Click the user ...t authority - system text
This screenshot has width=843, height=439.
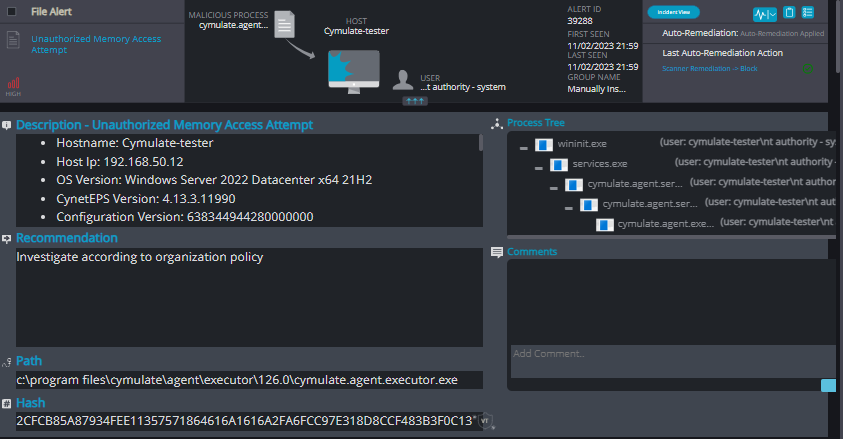(463, 87)
